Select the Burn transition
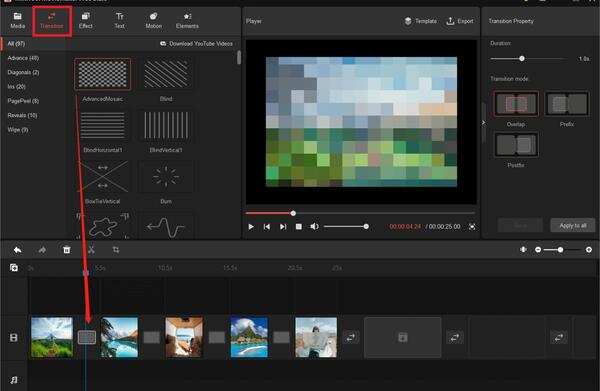Viewport: 600px width, 391px height. click(x=166, y=176)
